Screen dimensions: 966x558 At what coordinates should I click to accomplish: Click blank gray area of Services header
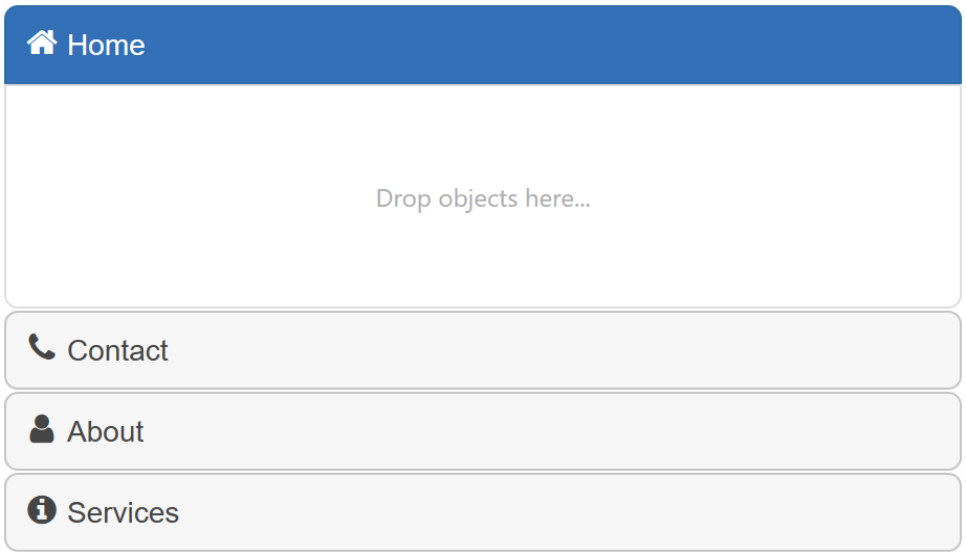coord(554,512)
